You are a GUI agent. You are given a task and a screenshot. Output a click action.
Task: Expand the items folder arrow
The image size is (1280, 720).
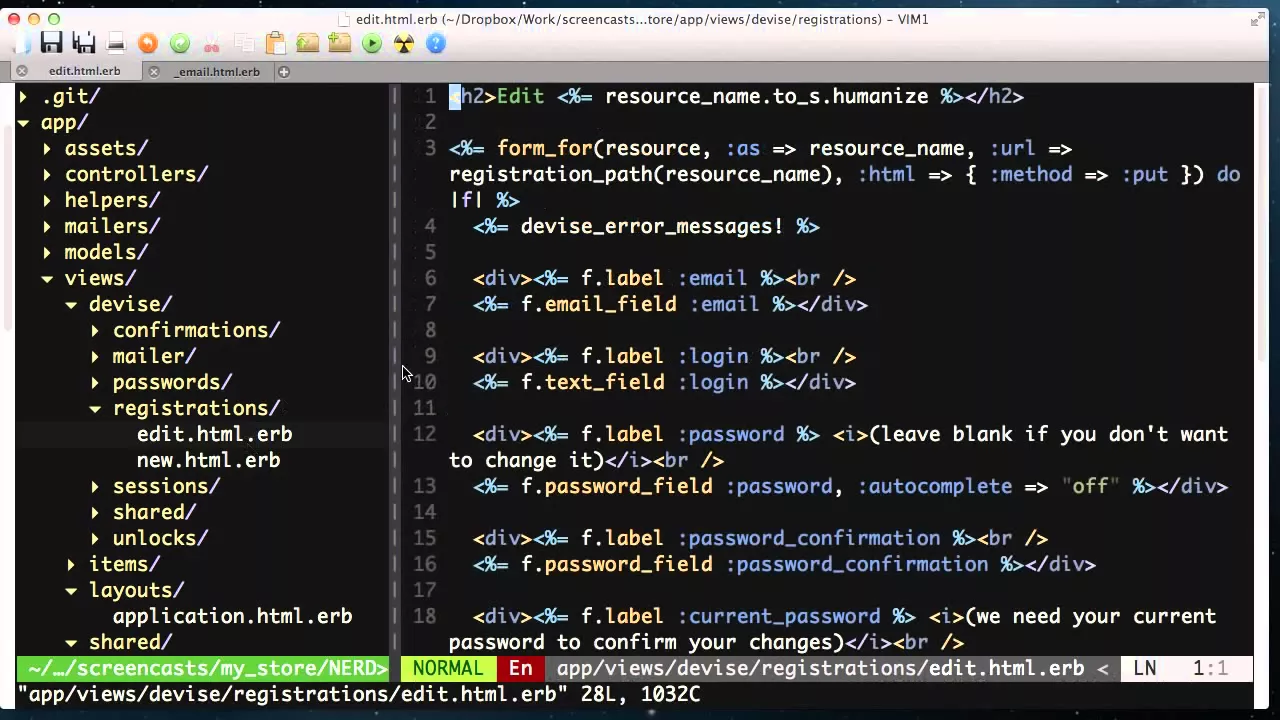click(71, 565)
